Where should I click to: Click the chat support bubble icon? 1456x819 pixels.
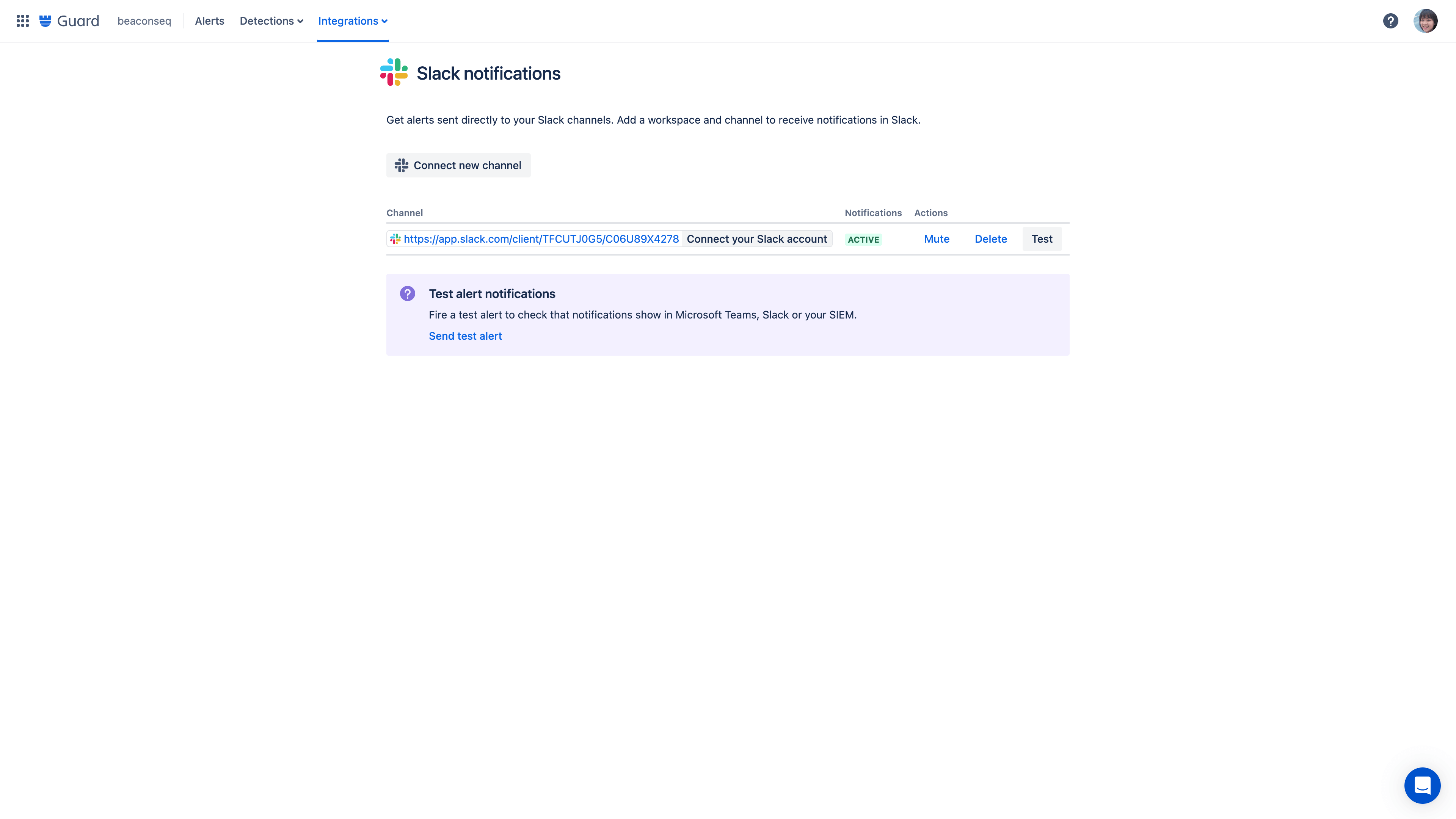[x=1422, y=785]
